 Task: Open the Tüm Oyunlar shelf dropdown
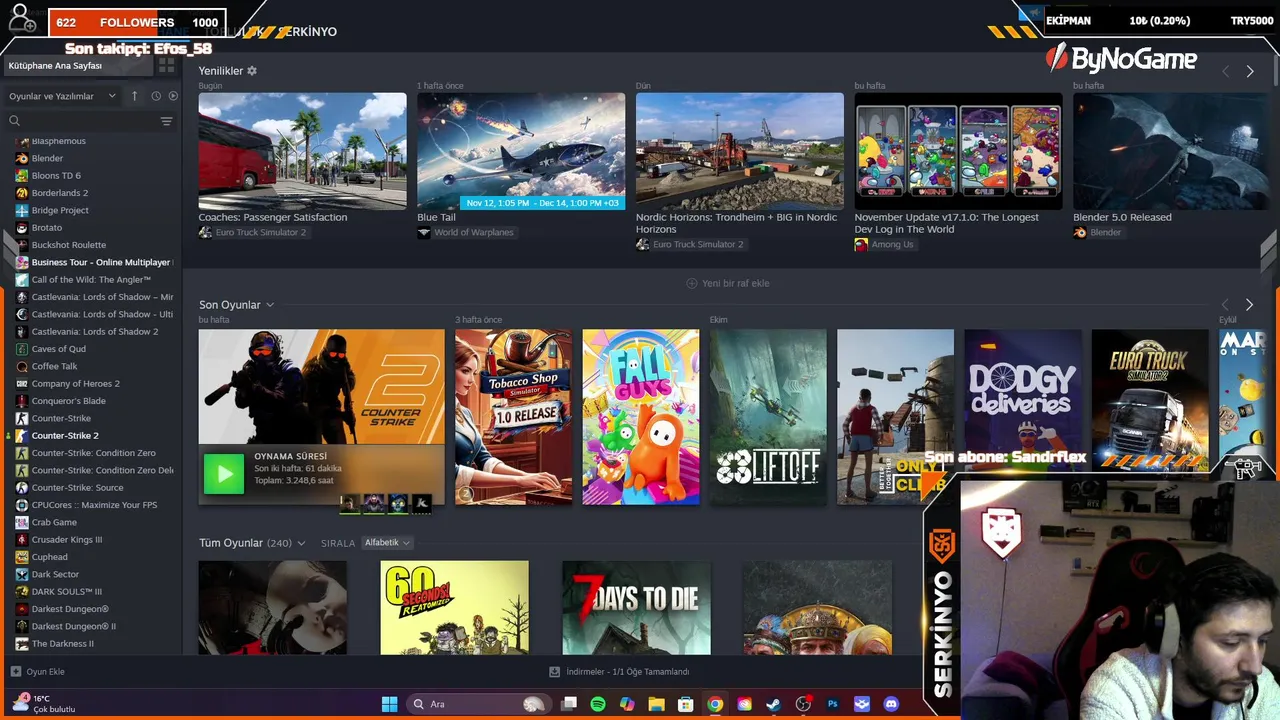click(x=301, y=543)
